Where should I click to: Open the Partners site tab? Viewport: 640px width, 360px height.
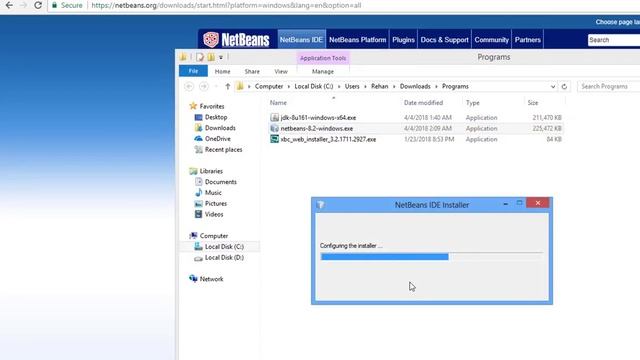pyautogui.click(x=527, y=40)
